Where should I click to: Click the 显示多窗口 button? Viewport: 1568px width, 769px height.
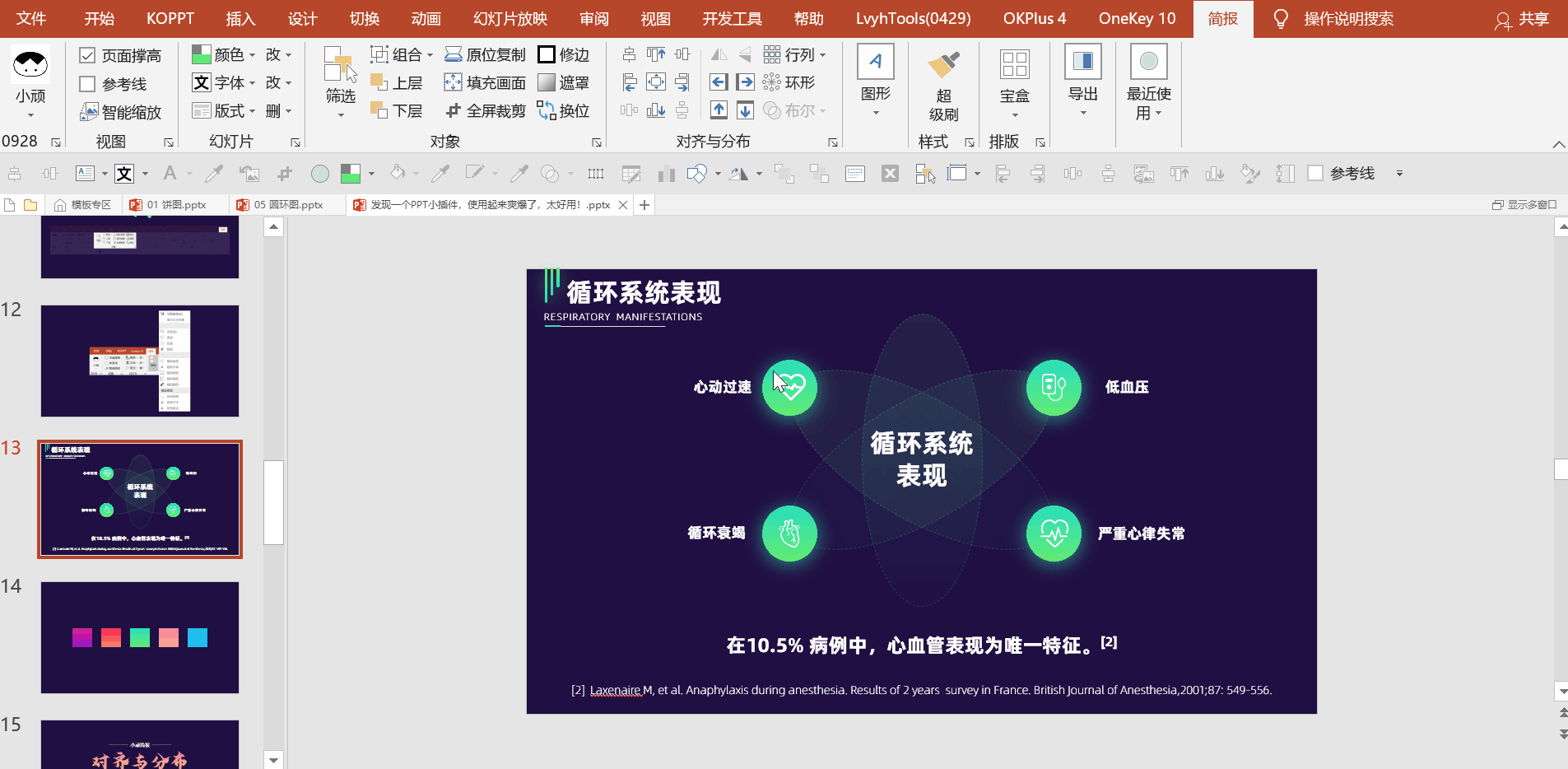1524,205
